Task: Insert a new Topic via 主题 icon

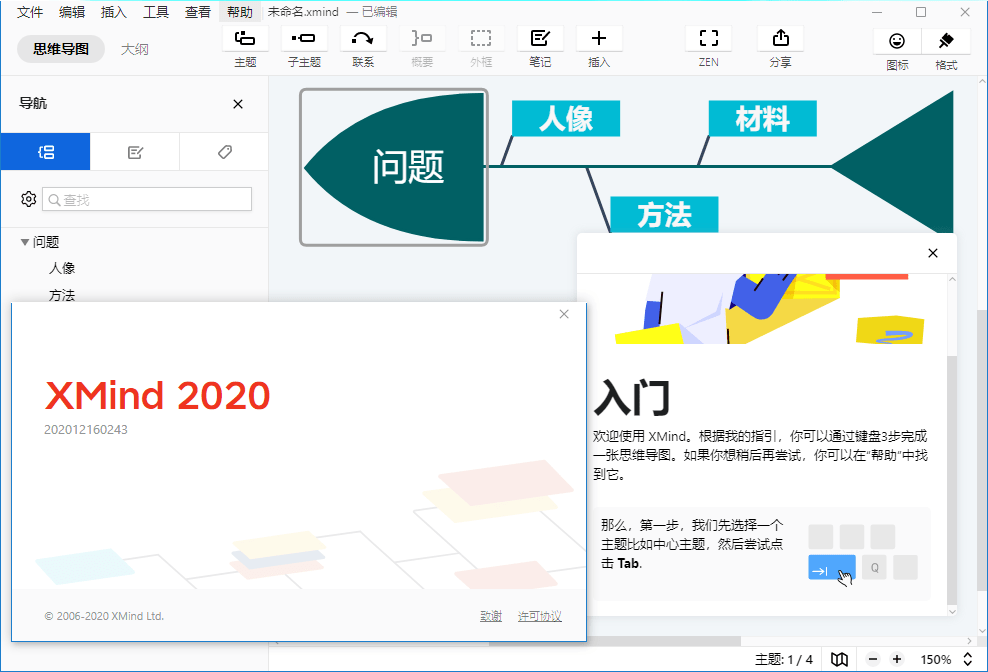Action: pos(245,39)
